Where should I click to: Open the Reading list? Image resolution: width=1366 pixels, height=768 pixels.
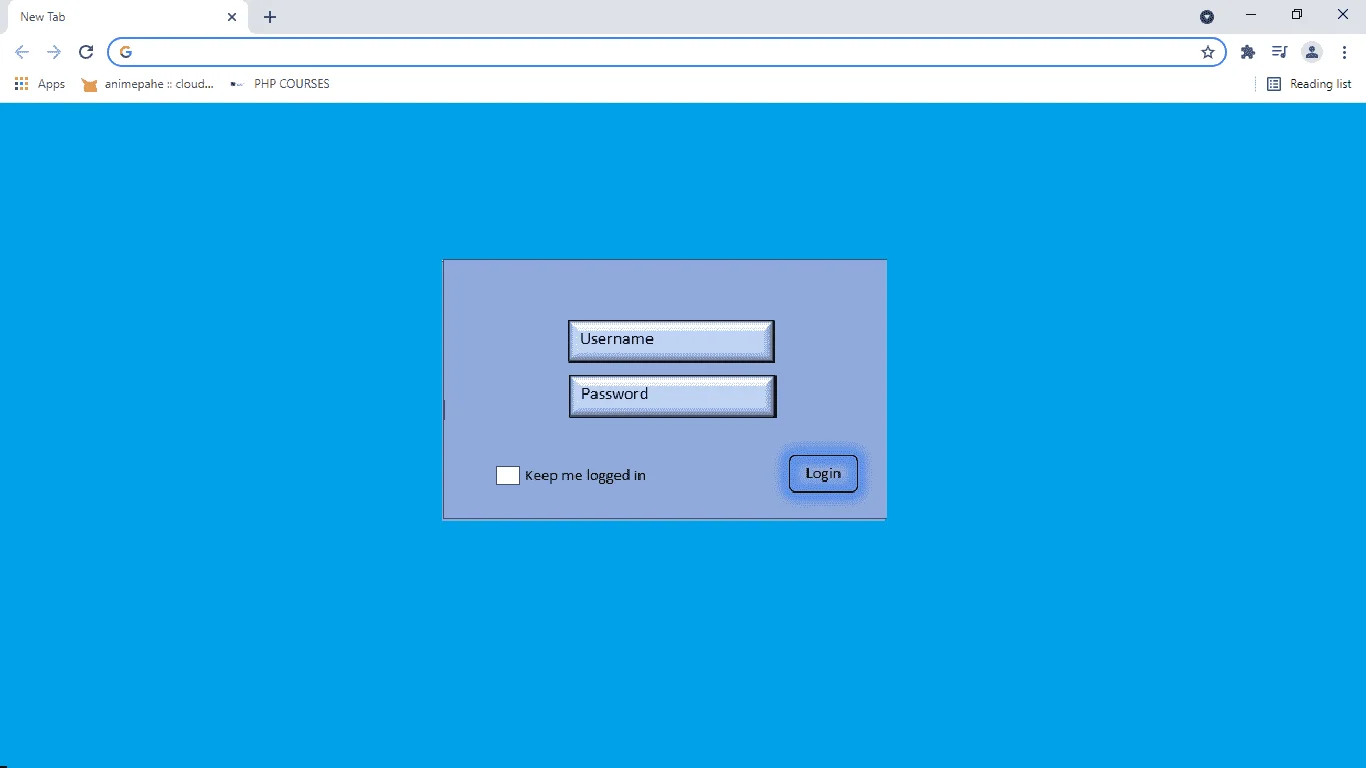click(x=1309, y=84)
